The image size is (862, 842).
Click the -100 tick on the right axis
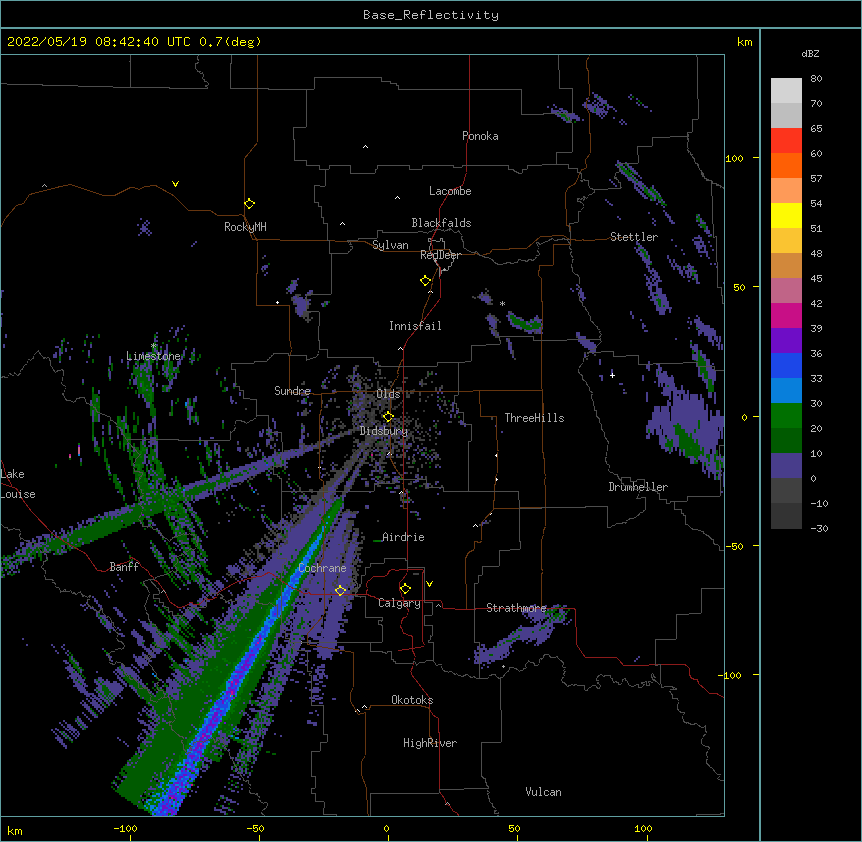(x=731, y=675)
